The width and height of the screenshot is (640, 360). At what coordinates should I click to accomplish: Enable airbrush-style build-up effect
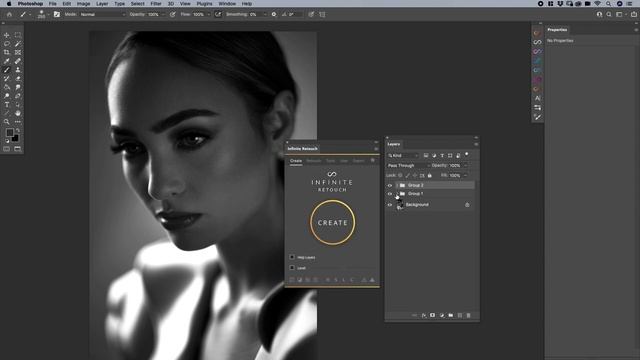218,14
